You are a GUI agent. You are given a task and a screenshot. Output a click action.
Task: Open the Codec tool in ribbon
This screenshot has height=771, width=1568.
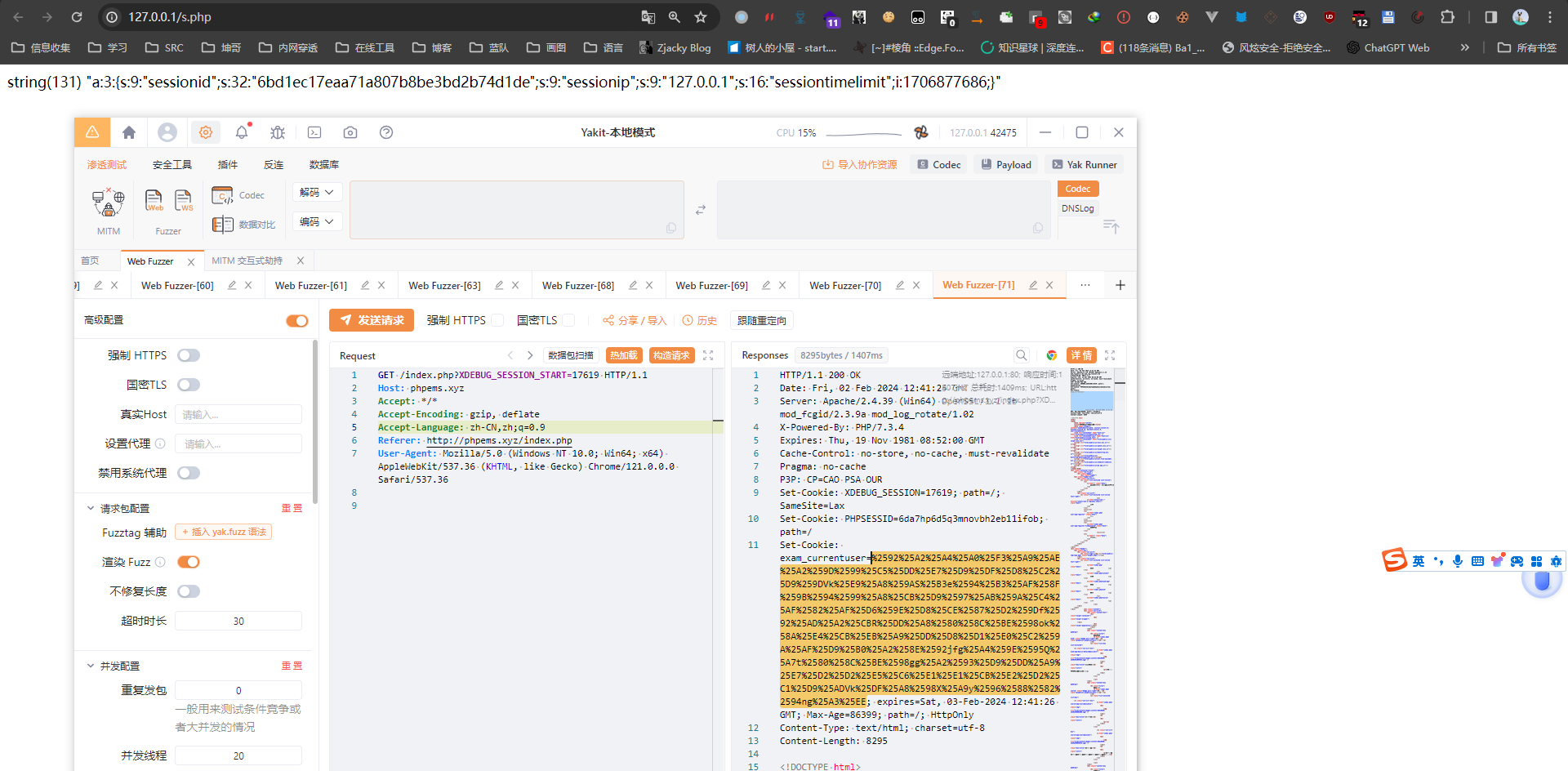(x=238, y=195)
